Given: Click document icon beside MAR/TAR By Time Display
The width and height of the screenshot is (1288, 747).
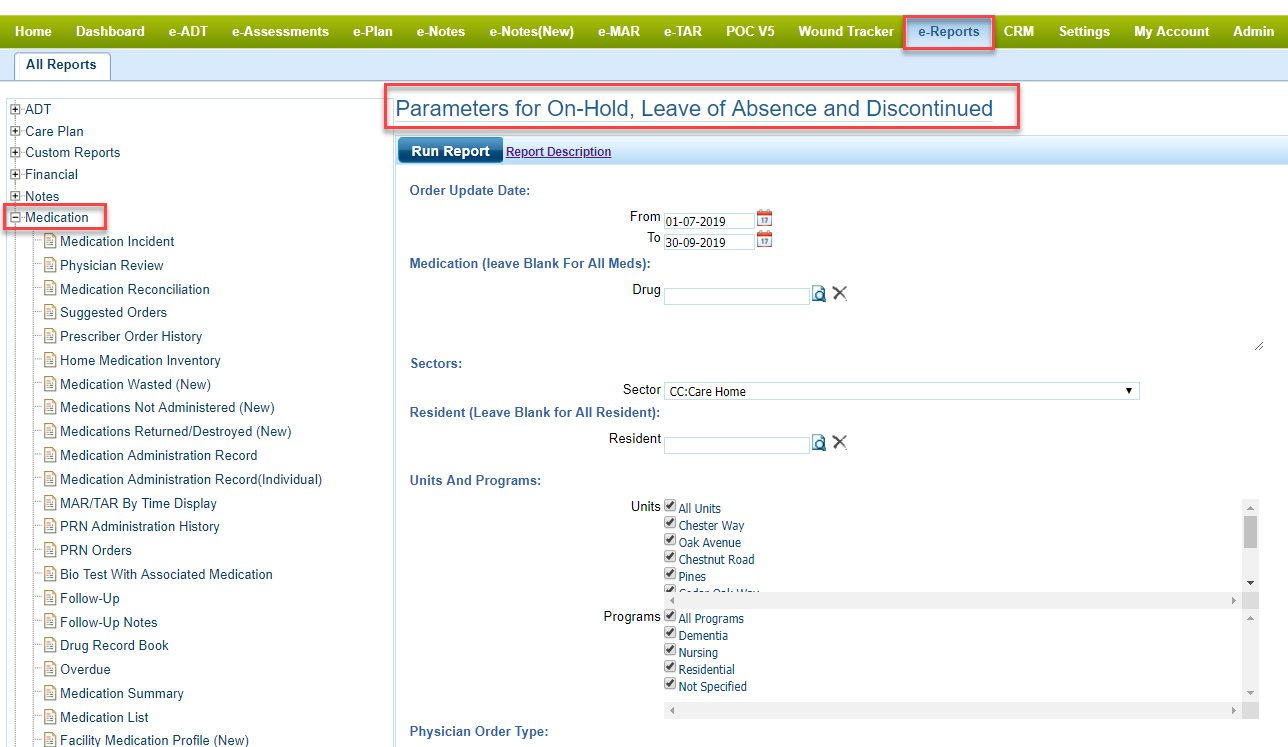Looking at the screenshot, I should click(50, 503).
